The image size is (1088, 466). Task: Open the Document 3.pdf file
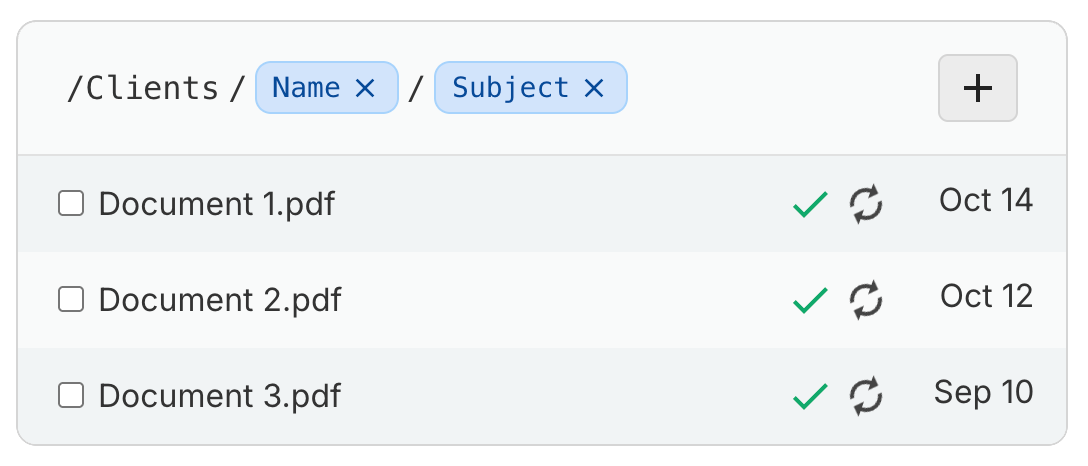coord(219,396)
